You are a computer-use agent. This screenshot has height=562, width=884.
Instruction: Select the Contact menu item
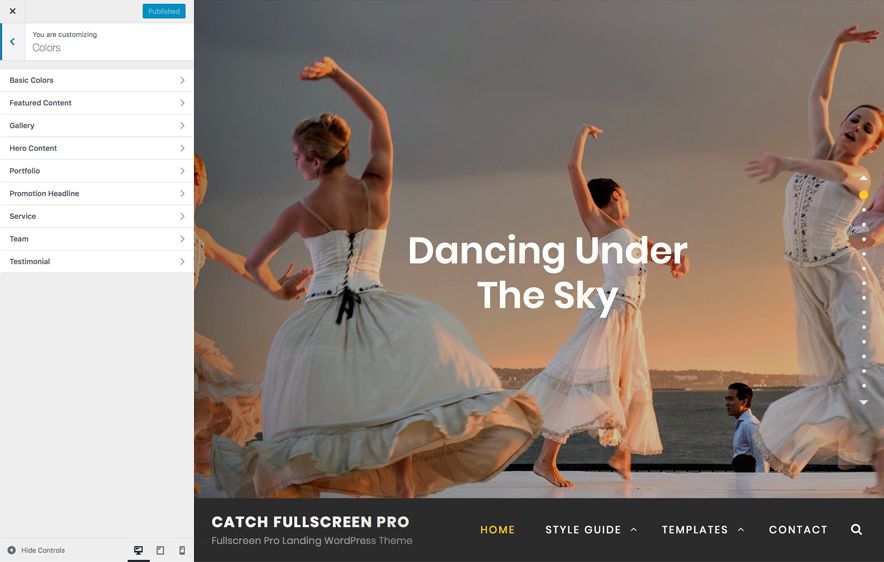coord(798,530)
